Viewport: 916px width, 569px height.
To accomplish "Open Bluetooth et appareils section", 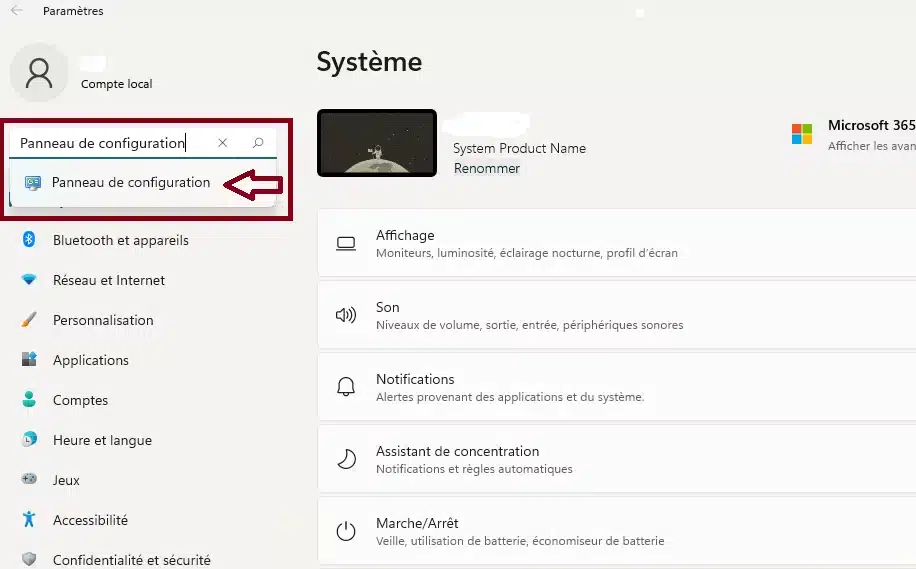I will click(x=120, y=240).
